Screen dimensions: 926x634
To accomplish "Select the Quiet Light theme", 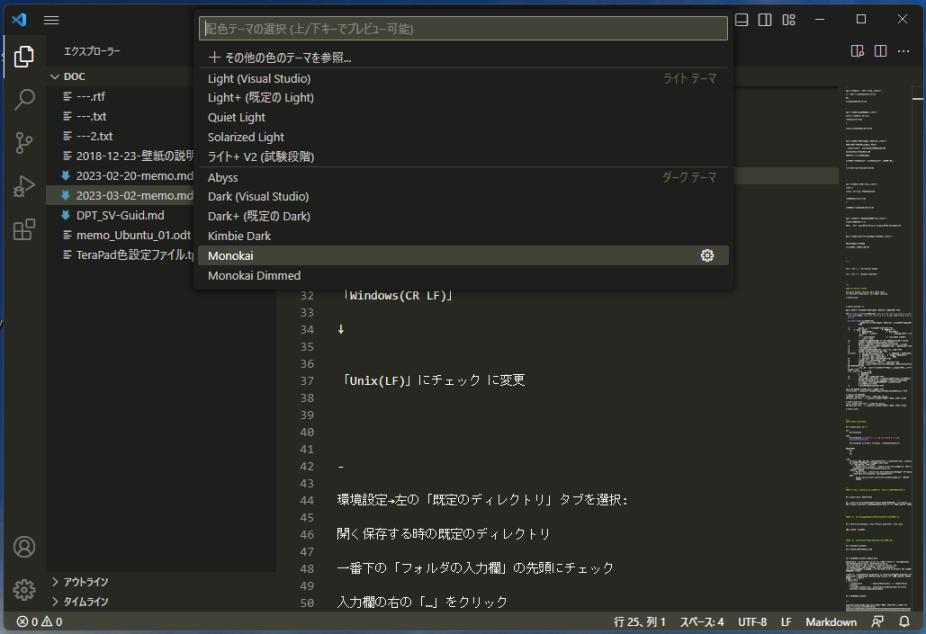I will pos(463,117).
